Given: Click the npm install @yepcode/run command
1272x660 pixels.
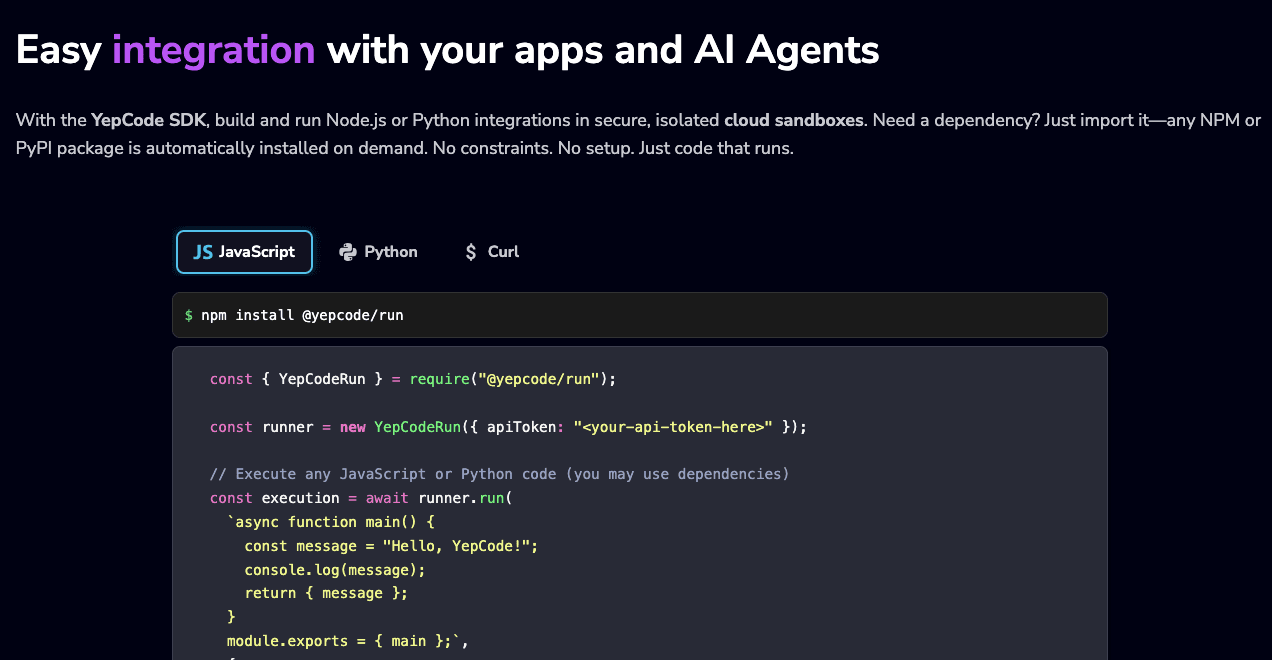Looking at the screenshot, I should coord(302,315).
